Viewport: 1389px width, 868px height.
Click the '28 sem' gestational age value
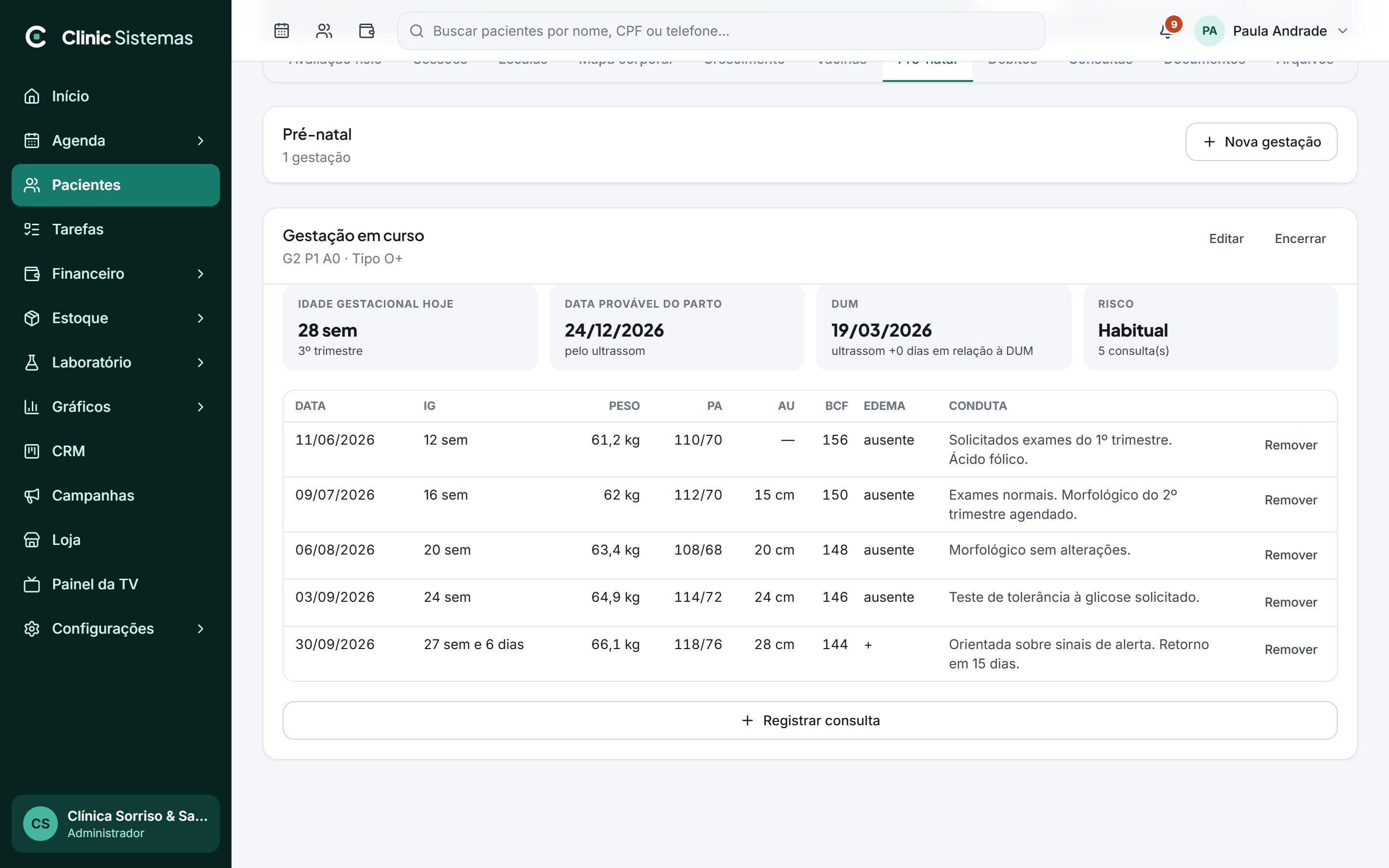coord(327,331)
